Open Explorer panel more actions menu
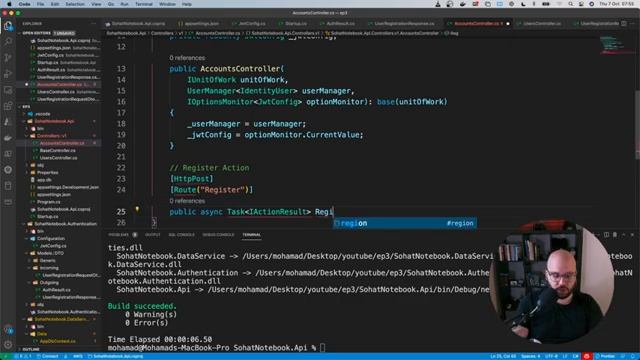640x360 pixels. pyautogui.click(x=93, y=24)
